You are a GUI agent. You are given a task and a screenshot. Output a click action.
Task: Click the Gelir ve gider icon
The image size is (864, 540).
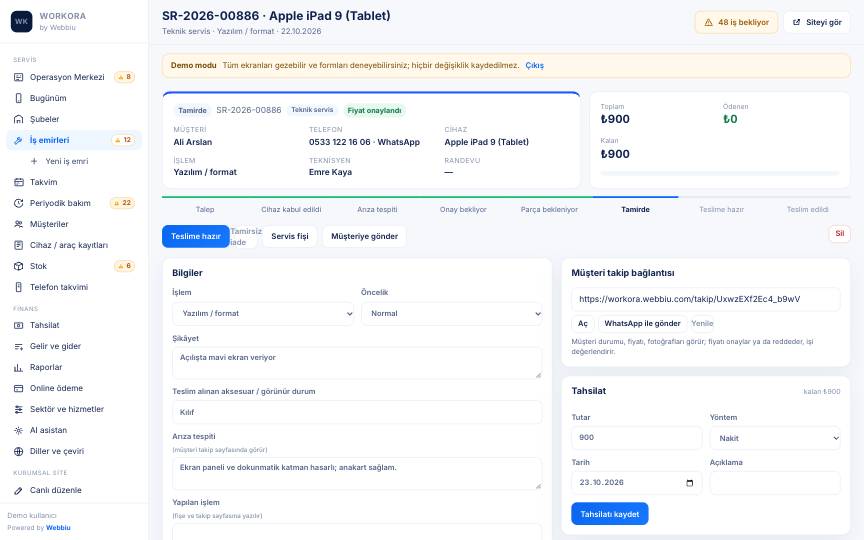pyautogui.click(x=18, y=346)
